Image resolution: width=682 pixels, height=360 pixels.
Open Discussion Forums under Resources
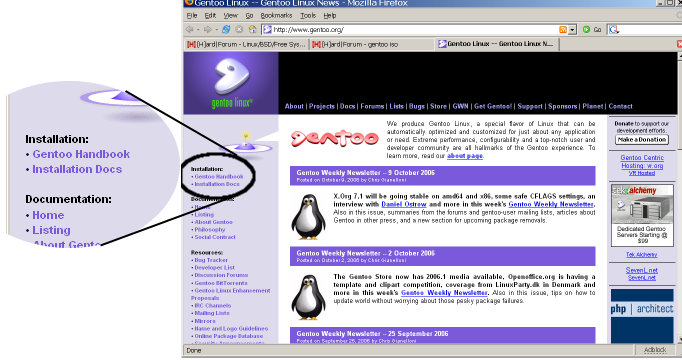(x=221, y=275)
